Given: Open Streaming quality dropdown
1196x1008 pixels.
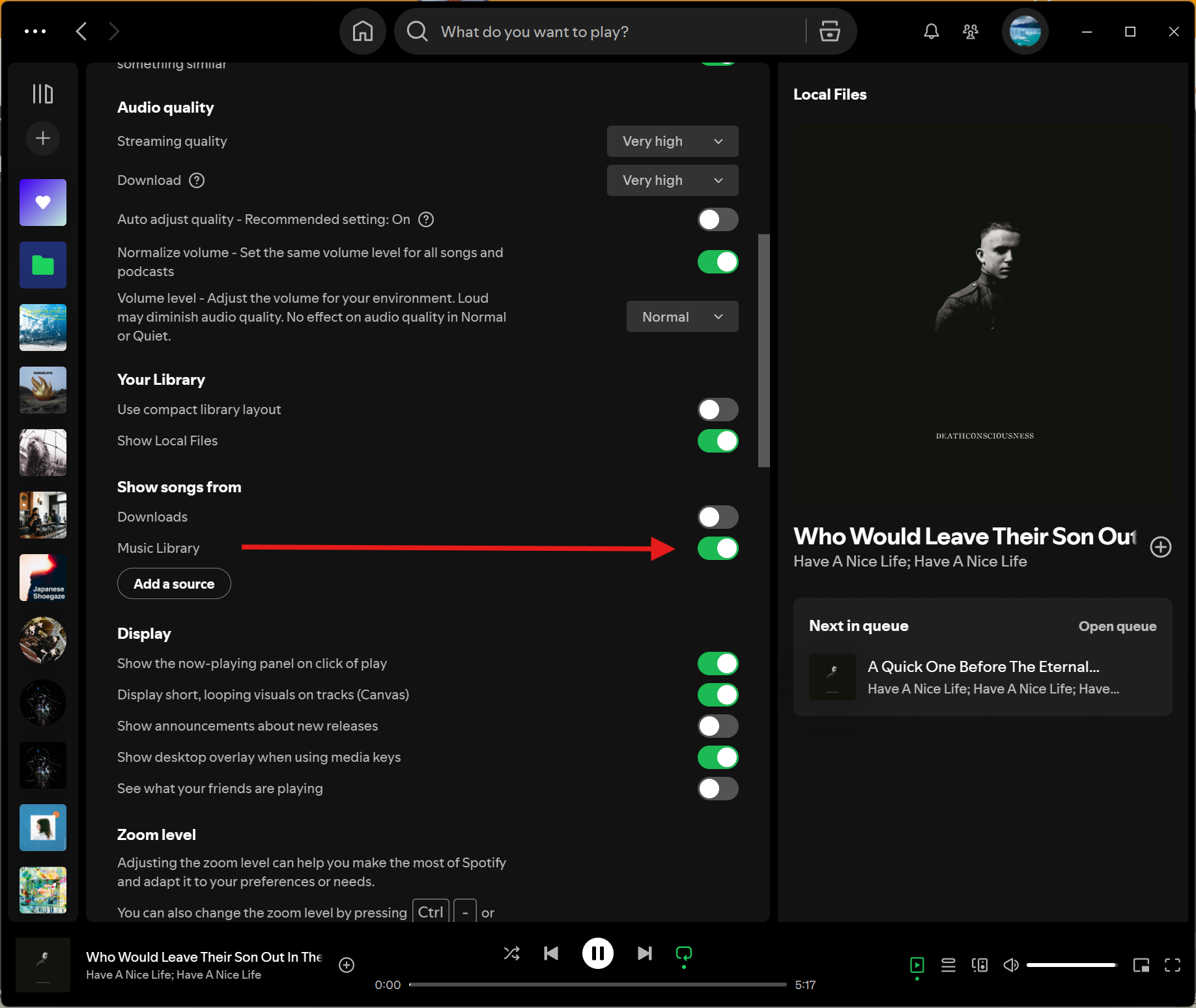Looking at the screenshot, I should click(x=672, y=141).
